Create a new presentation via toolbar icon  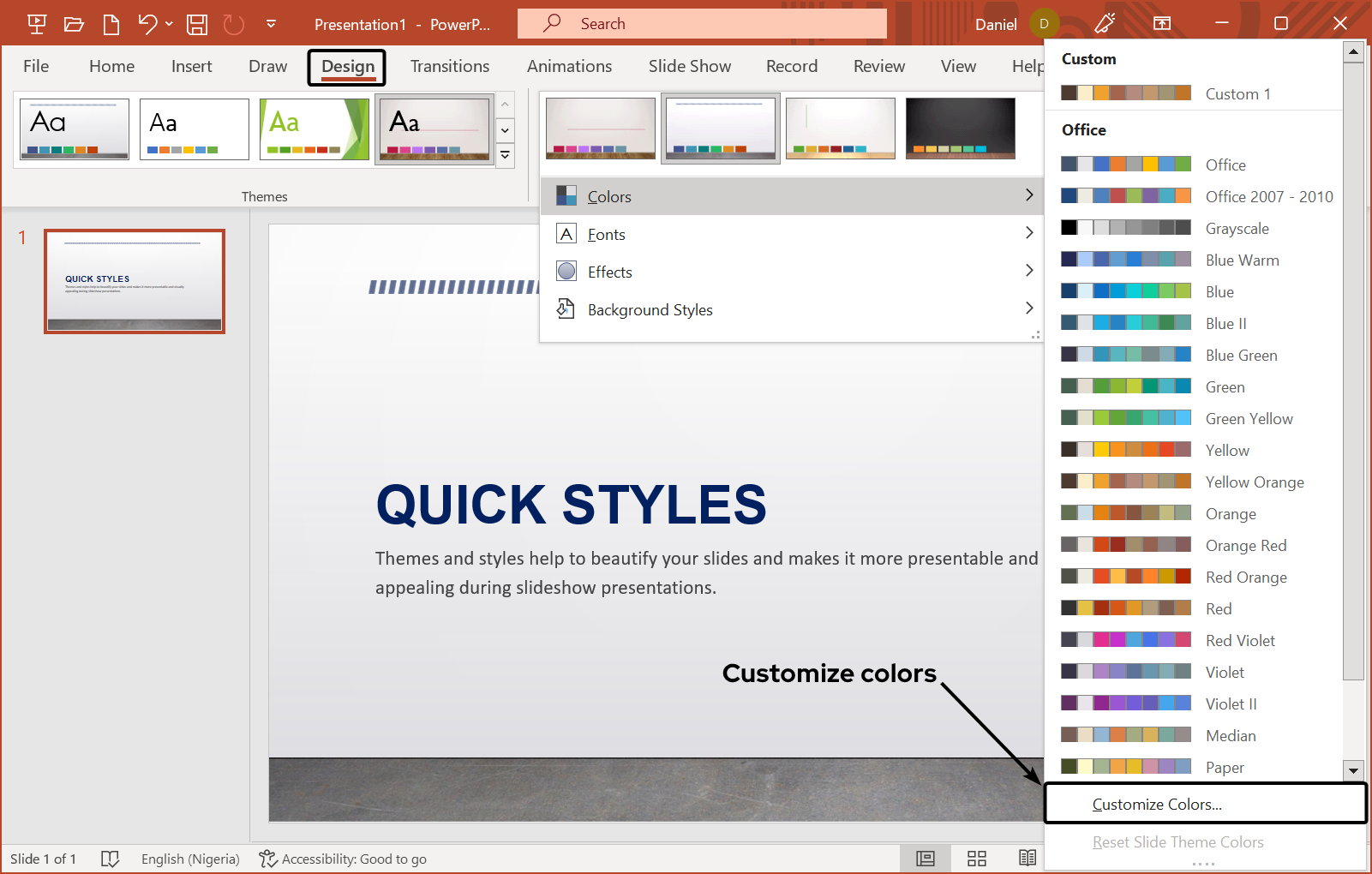pos(111,23)
